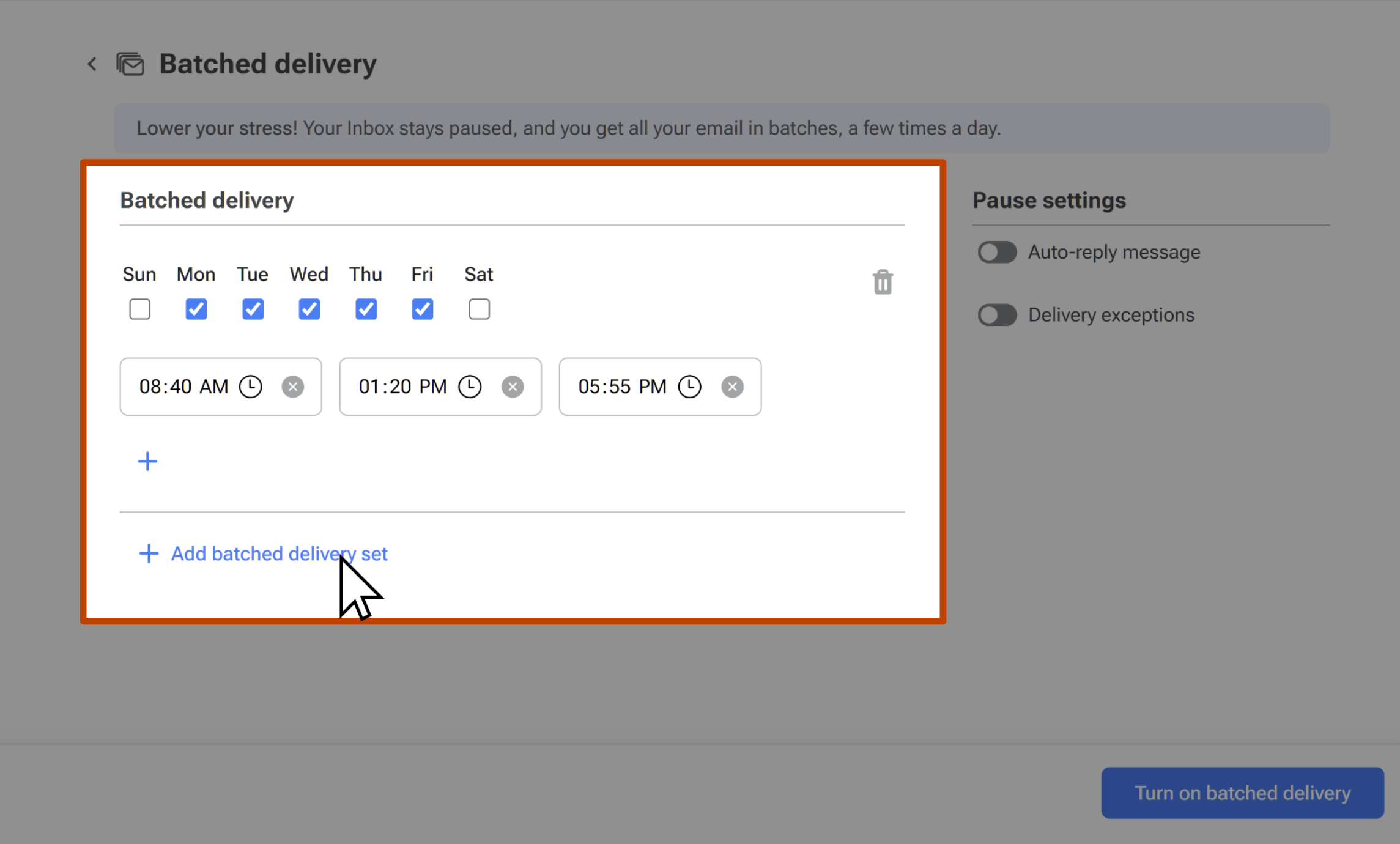Viewport: 1400px width, 844px height.
Task: Click the Batched delivery page title
Action: tap(268, 64)
